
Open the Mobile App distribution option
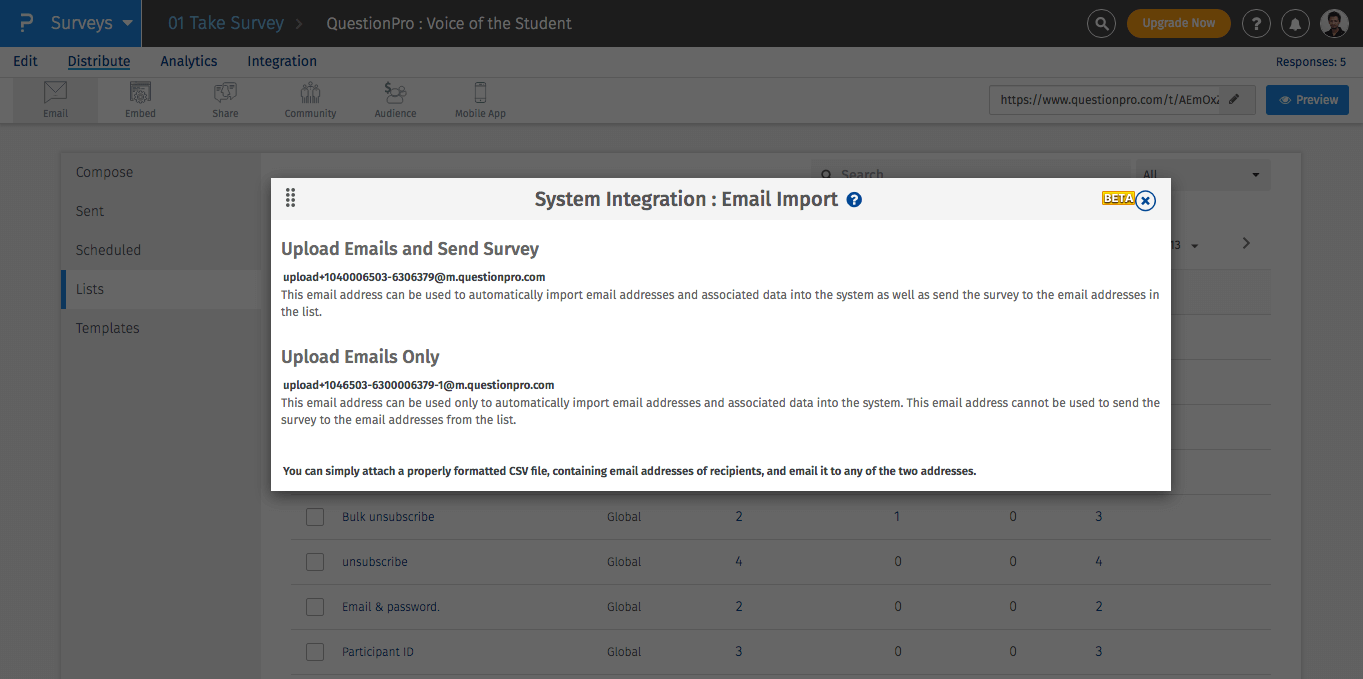(x=480, y=99)
